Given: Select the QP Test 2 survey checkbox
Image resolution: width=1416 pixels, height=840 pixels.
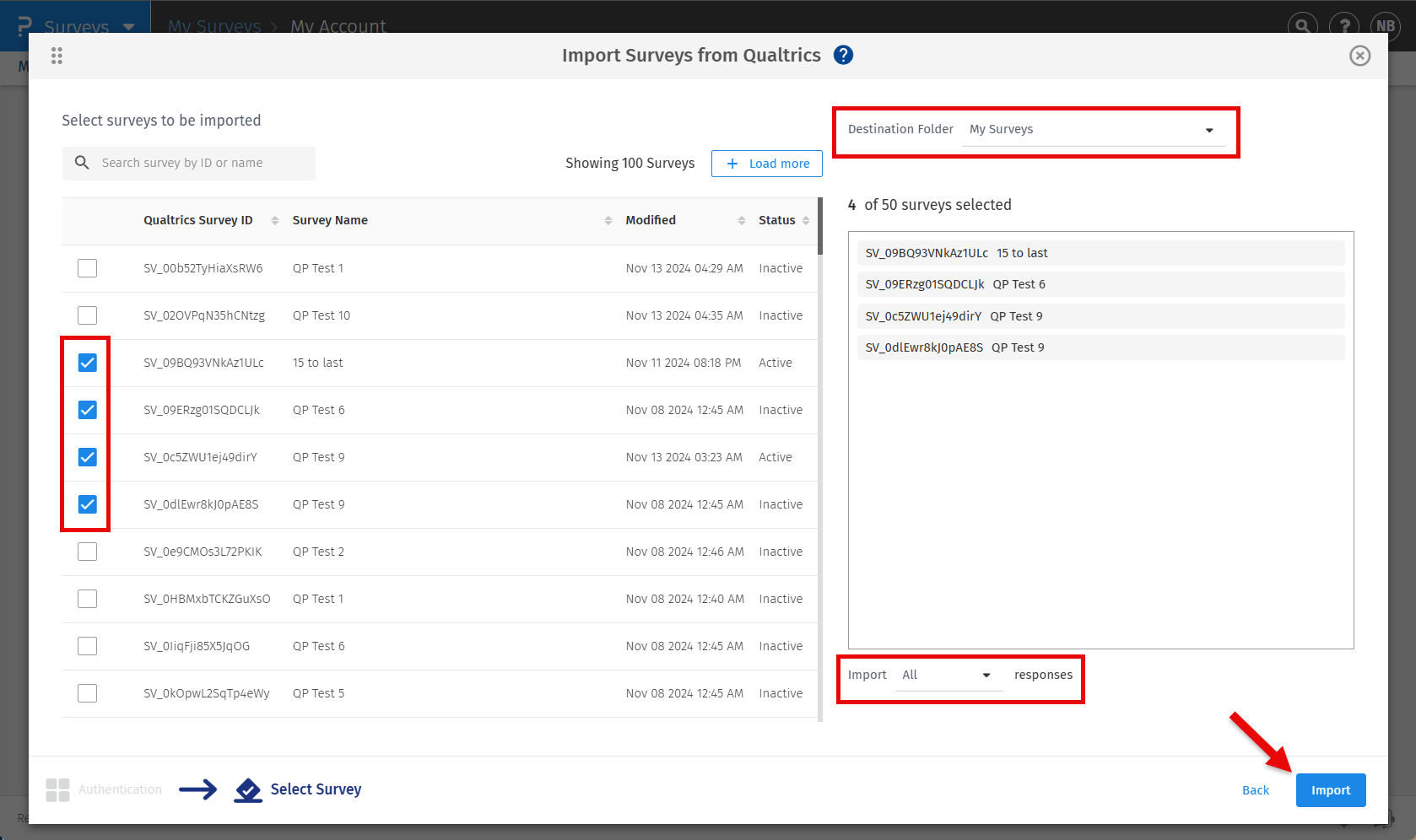Looking at the screenshot, I should click(x=88, y=552).
